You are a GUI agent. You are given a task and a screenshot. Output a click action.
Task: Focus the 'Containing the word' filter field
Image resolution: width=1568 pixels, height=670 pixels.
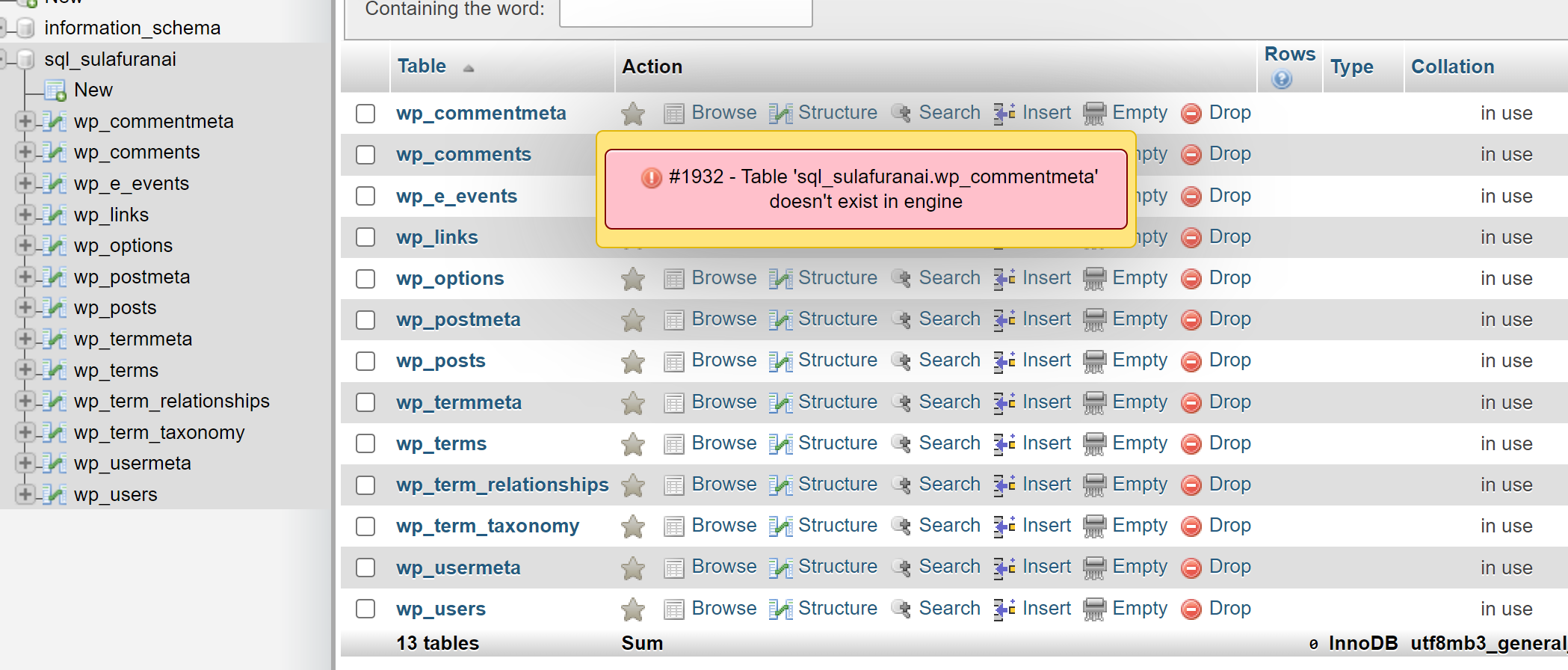coord(685,11)
